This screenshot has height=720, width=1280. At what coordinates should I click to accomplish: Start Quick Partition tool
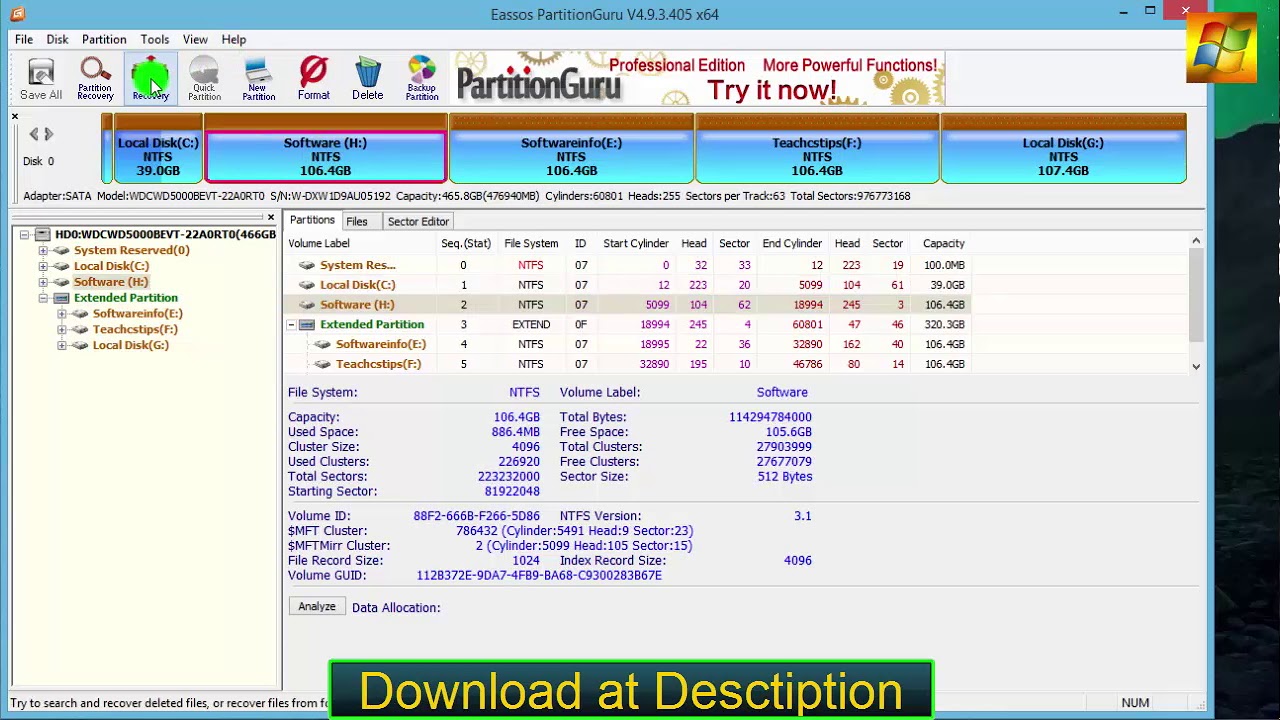[204, 79]
